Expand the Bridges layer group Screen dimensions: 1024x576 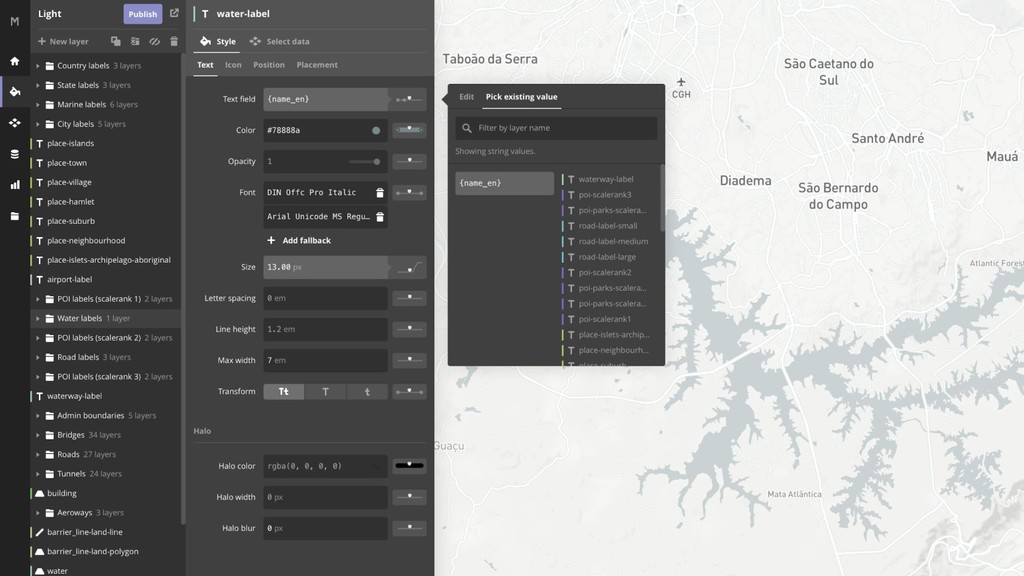[x=38, y=435]
